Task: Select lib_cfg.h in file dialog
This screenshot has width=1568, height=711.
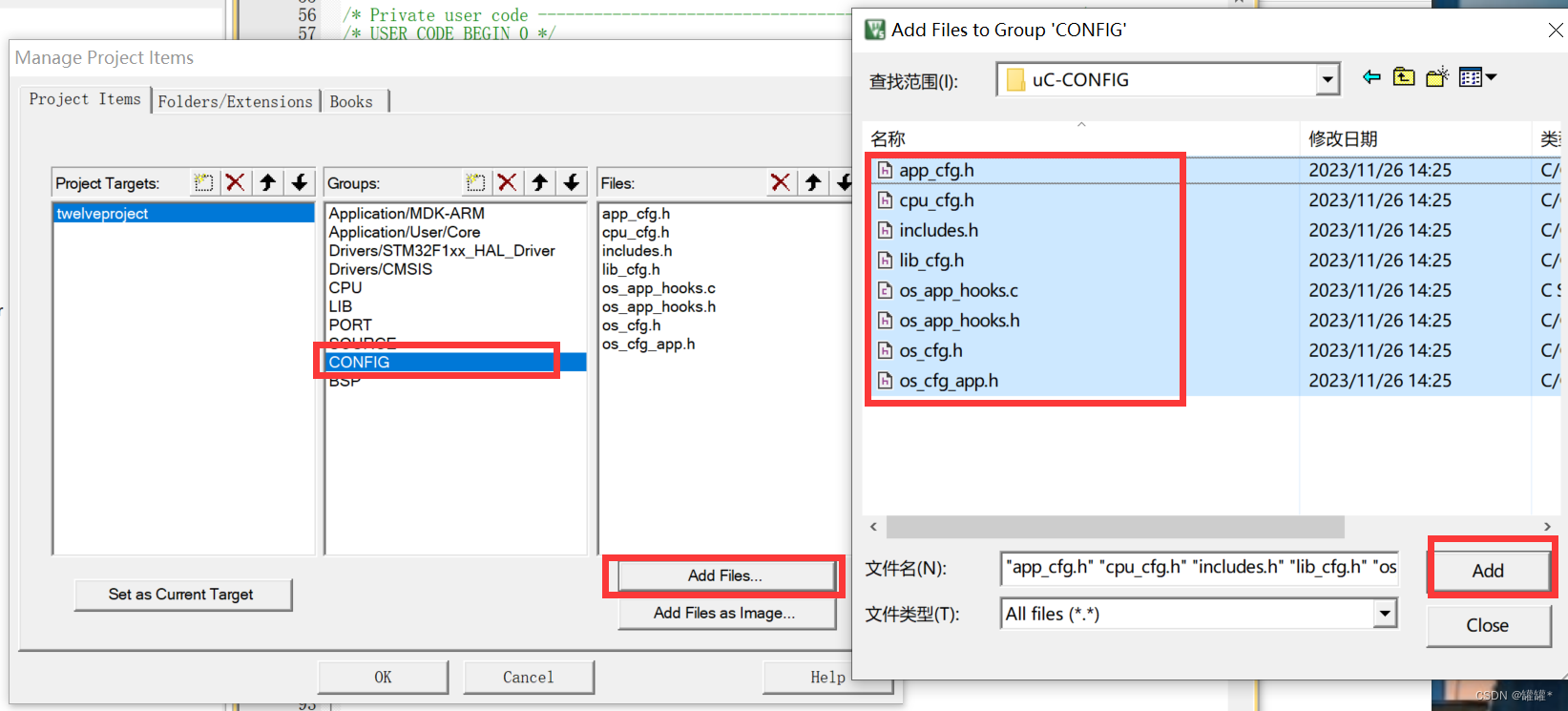Action: (931, 261)
